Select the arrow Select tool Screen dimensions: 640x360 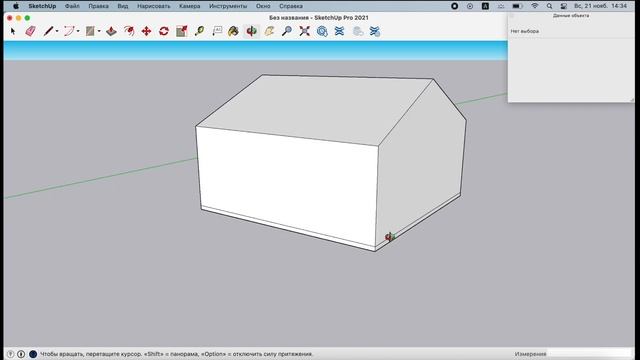pos(13,31)
